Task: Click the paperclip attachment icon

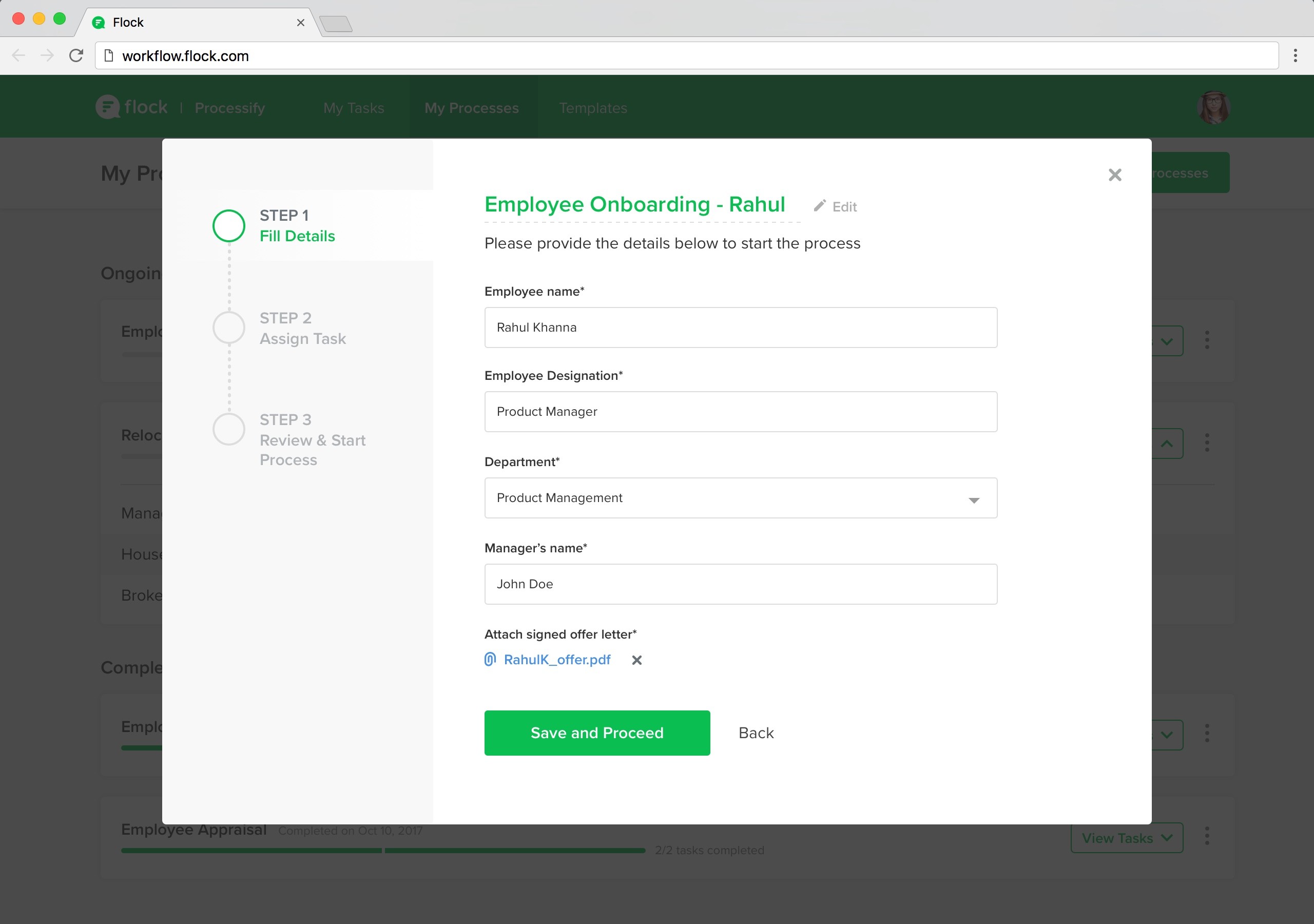Action: 490,660
